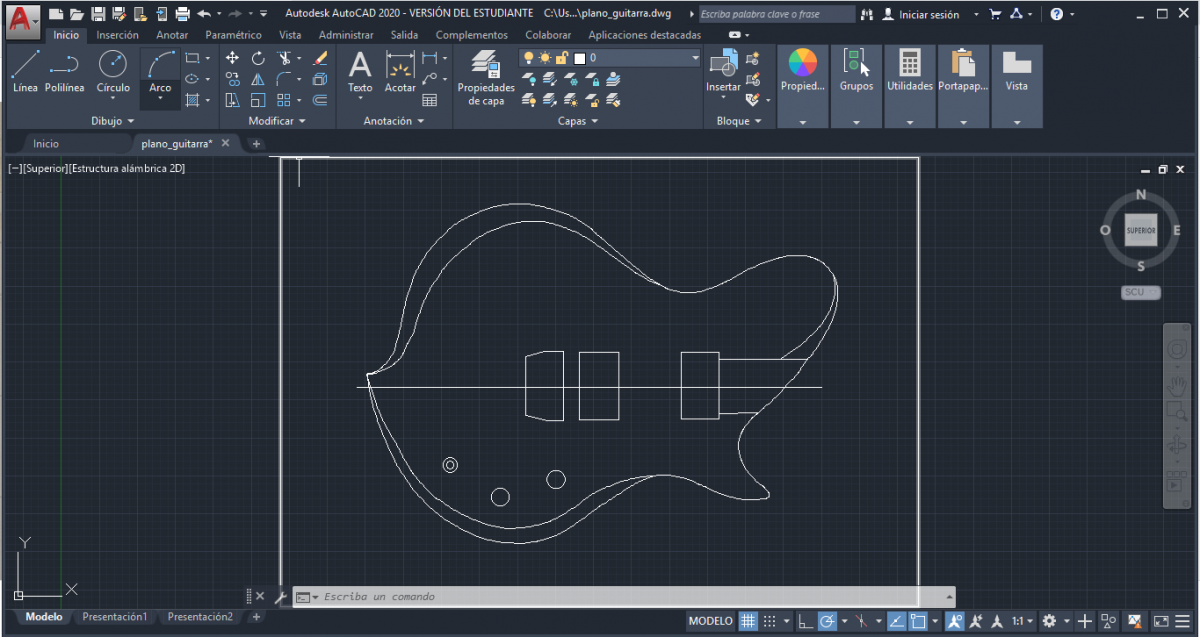The width and height of the screenshot is (1200, 637).
Task: Click the MODELO status bar button
Action: coord(710,621)
